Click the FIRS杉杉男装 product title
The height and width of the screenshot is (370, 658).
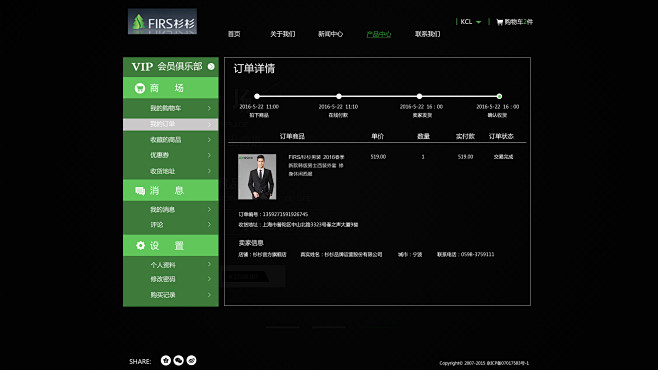point(316,165)
